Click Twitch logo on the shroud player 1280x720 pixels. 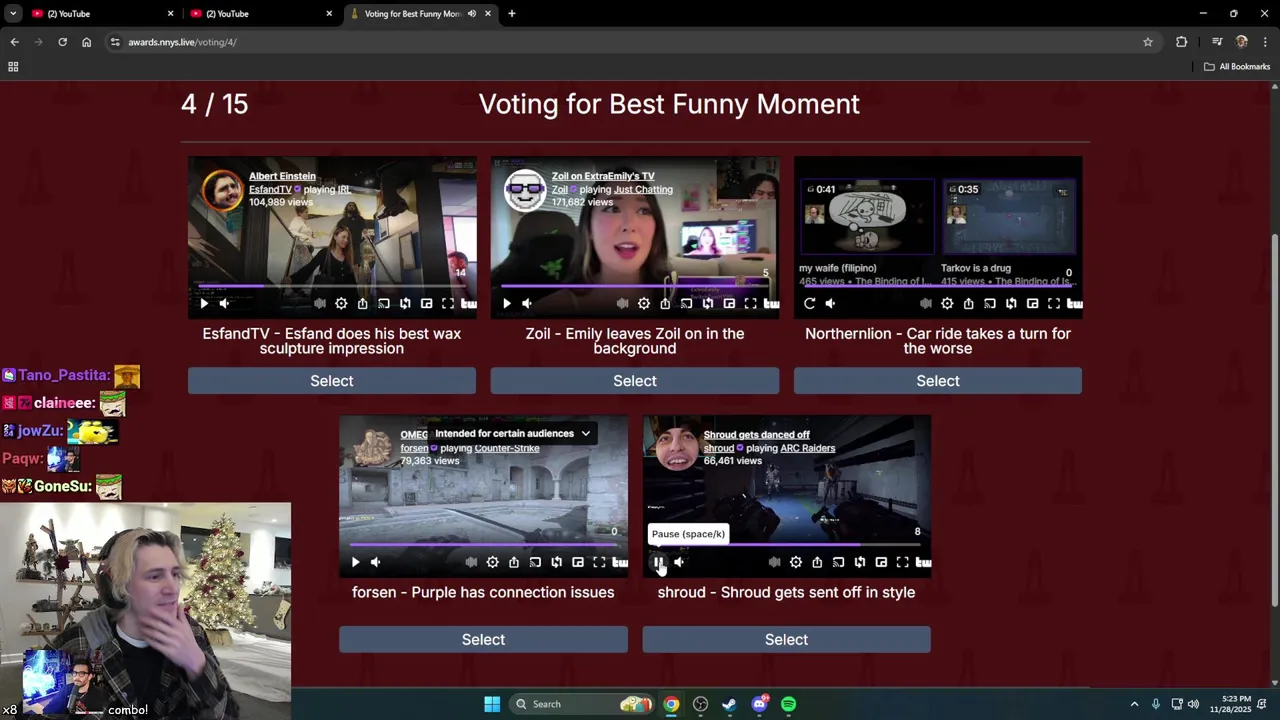pyautogui.click(x=923, y=562)
